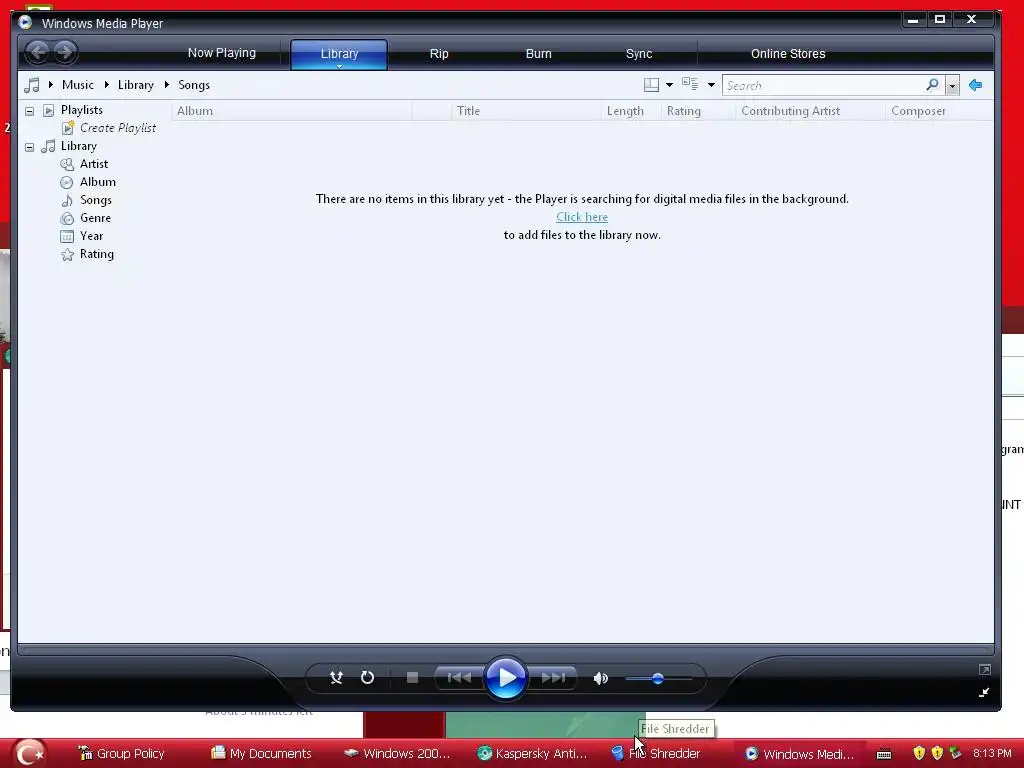1024x768 pixels.
Task: Click the 'Click here' link to add files
Action: pos(582,217)
